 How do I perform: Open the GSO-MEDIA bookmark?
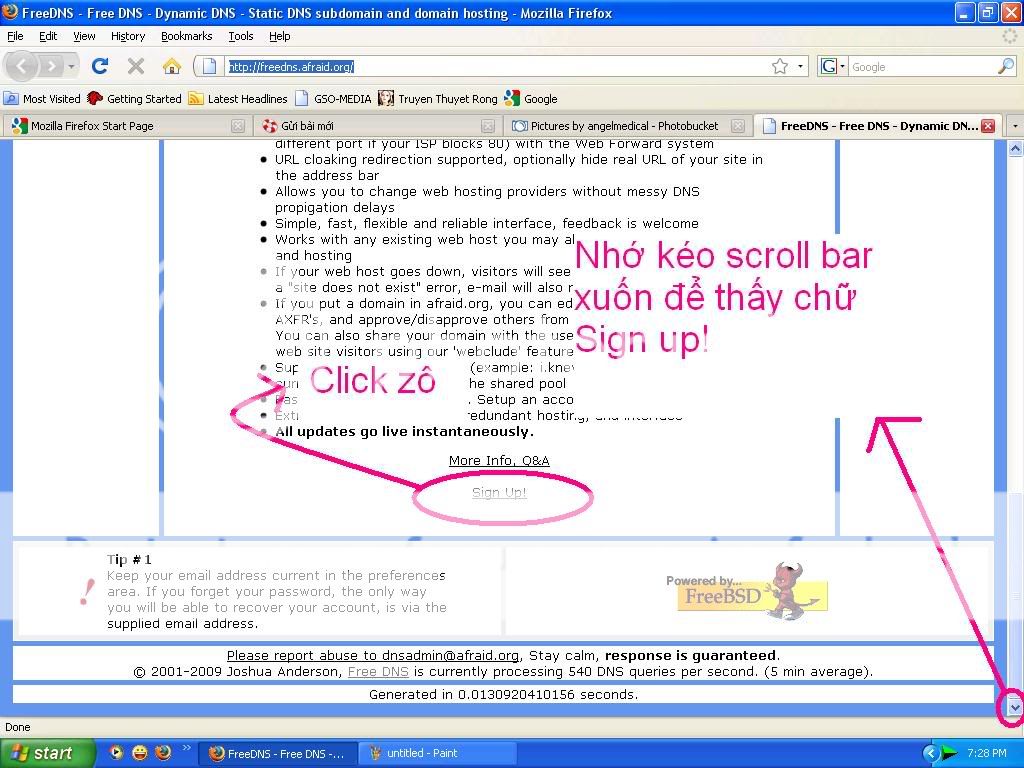pos(333,99)
